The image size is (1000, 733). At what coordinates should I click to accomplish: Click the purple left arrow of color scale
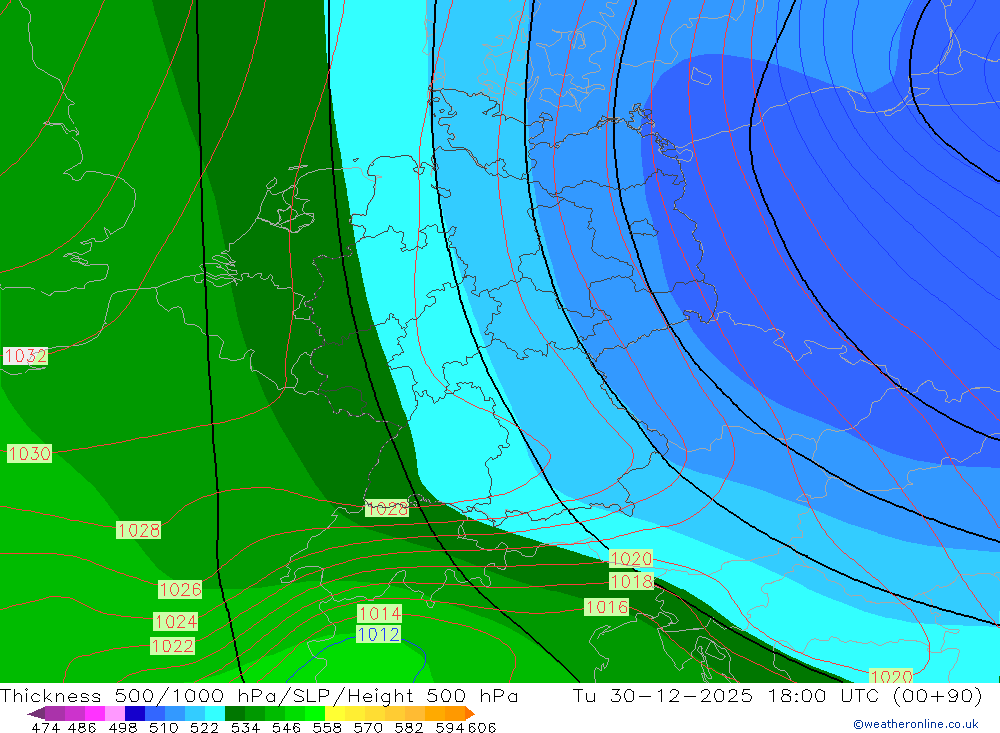(x=36, y=713)
